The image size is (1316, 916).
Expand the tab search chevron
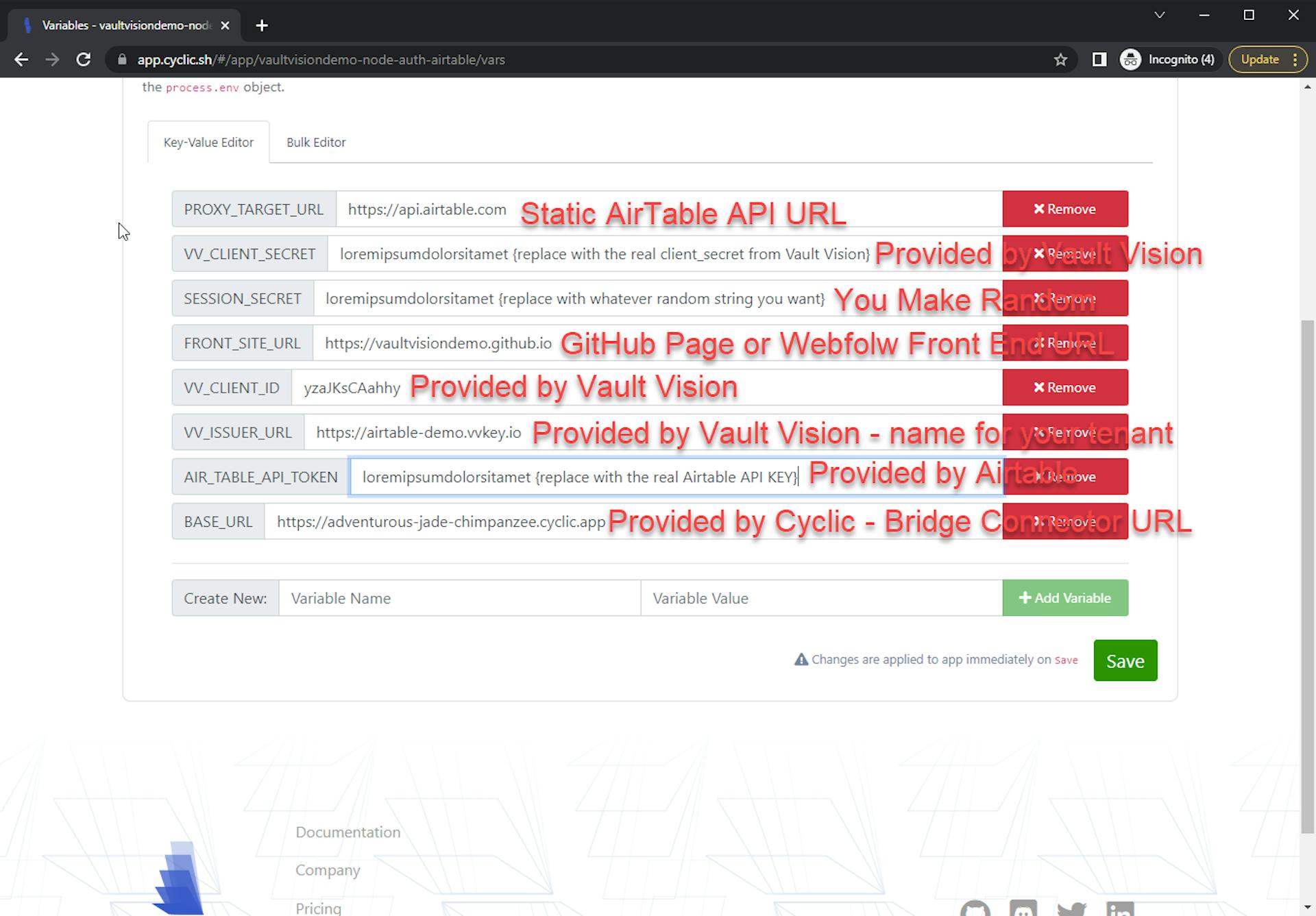point(1159,15)
